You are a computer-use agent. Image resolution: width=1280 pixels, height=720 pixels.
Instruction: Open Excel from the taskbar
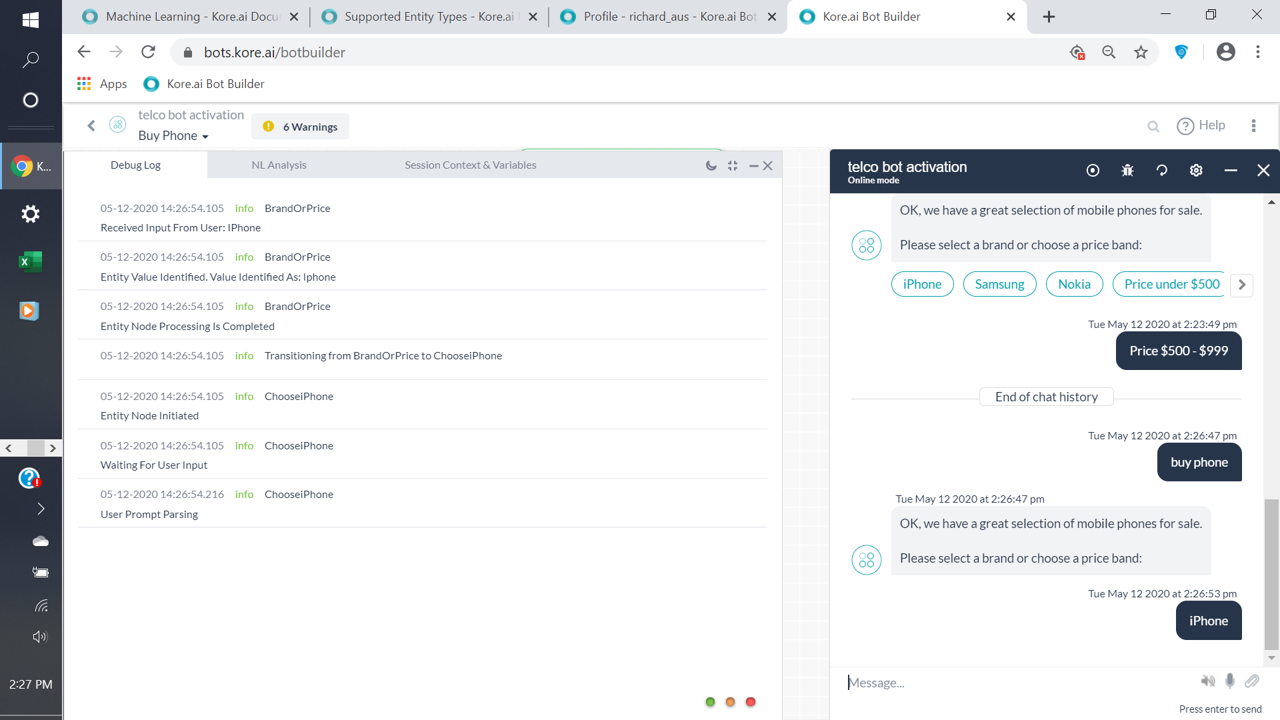[x=30, y=262]
